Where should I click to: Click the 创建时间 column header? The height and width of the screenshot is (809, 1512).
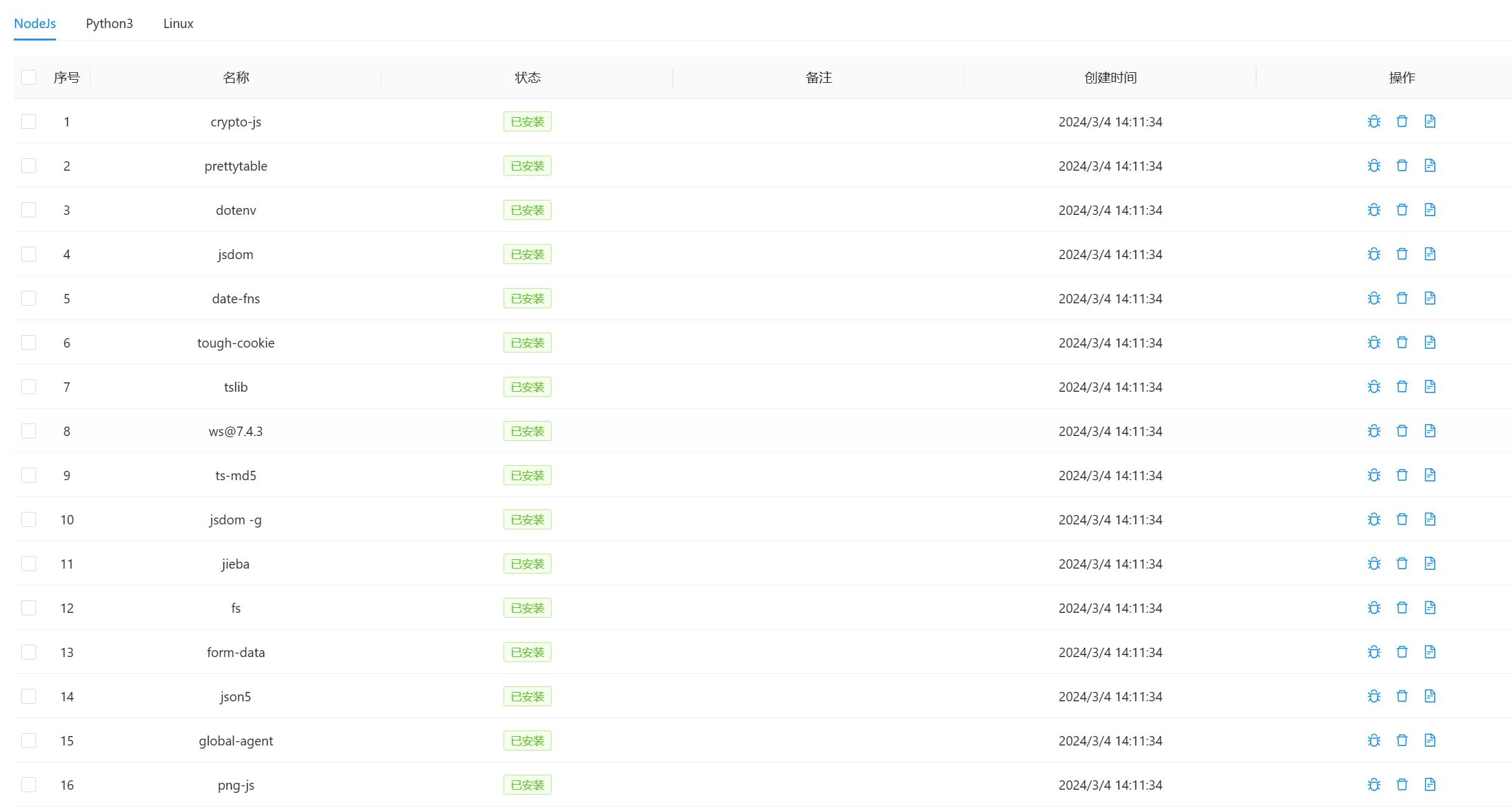[x=1111, y=77]
